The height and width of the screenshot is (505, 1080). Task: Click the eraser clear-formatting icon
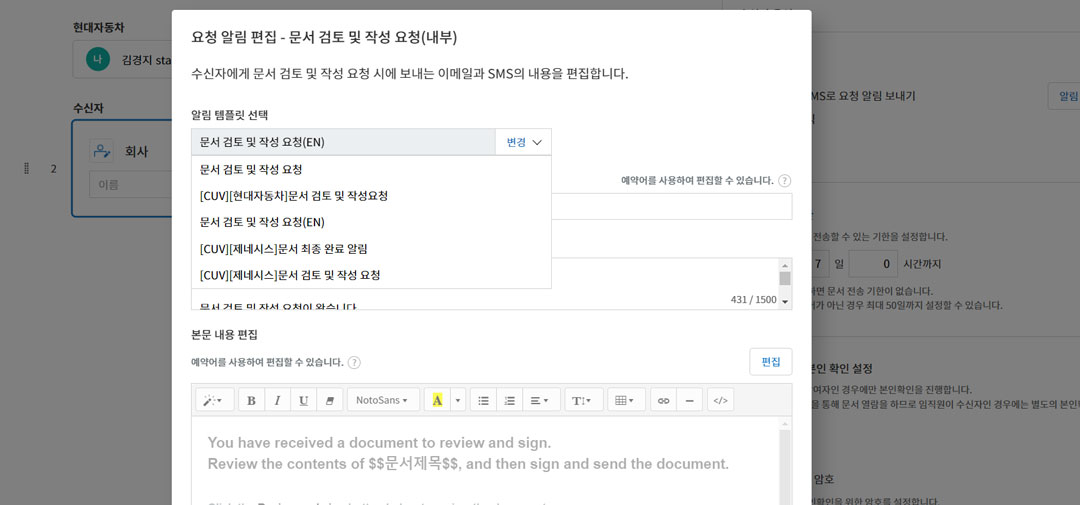tap(329, 400)
